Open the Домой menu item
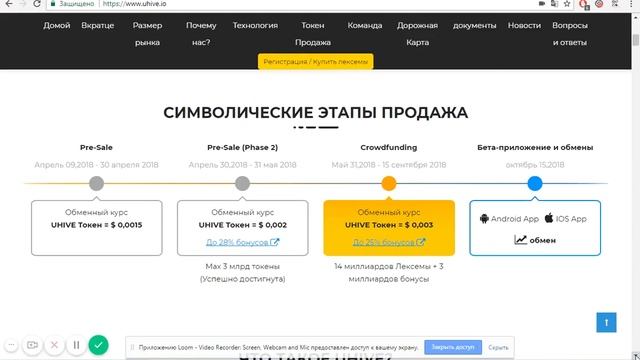 click(57, 25)
